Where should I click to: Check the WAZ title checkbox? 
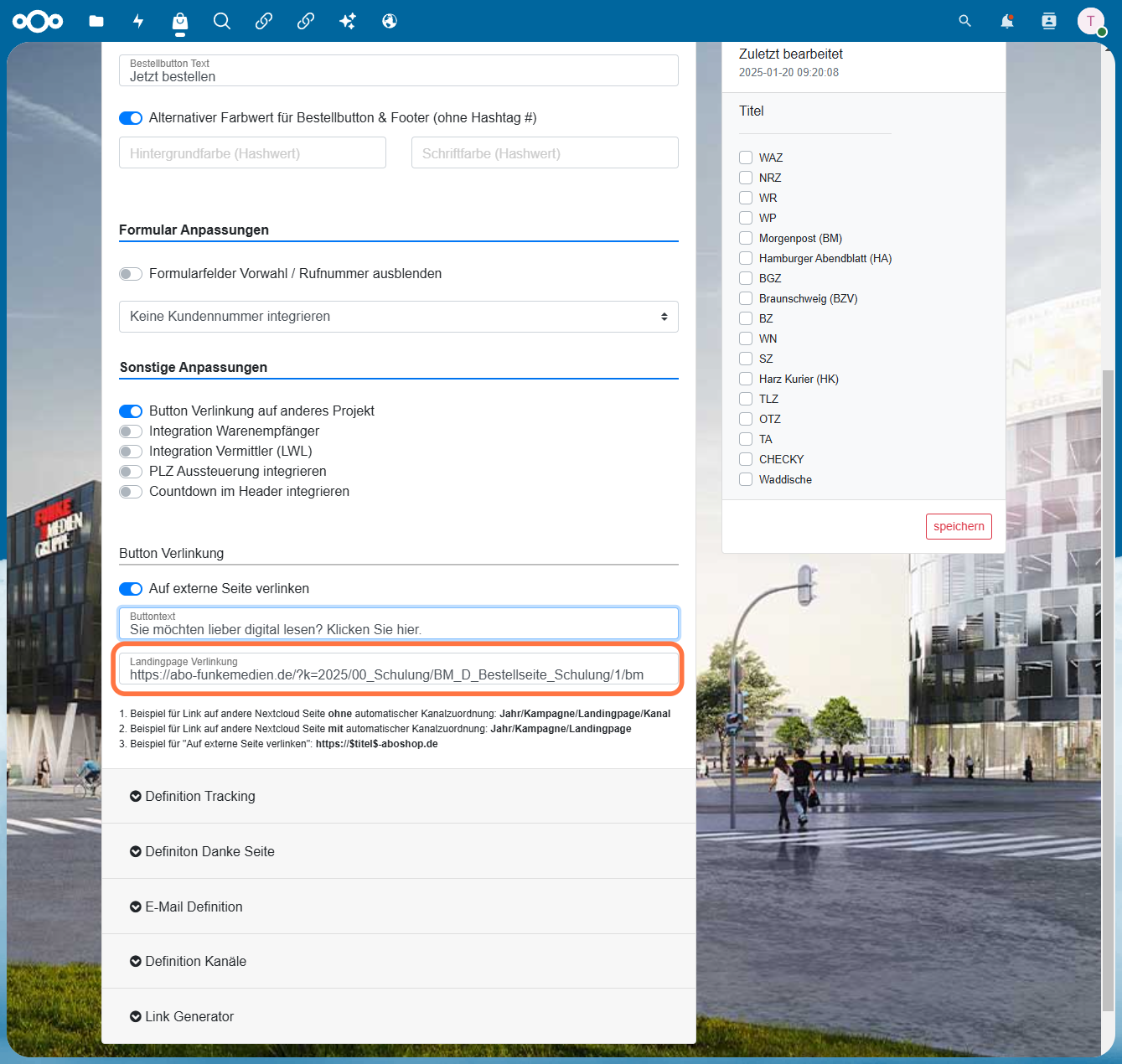click(746, 158)
